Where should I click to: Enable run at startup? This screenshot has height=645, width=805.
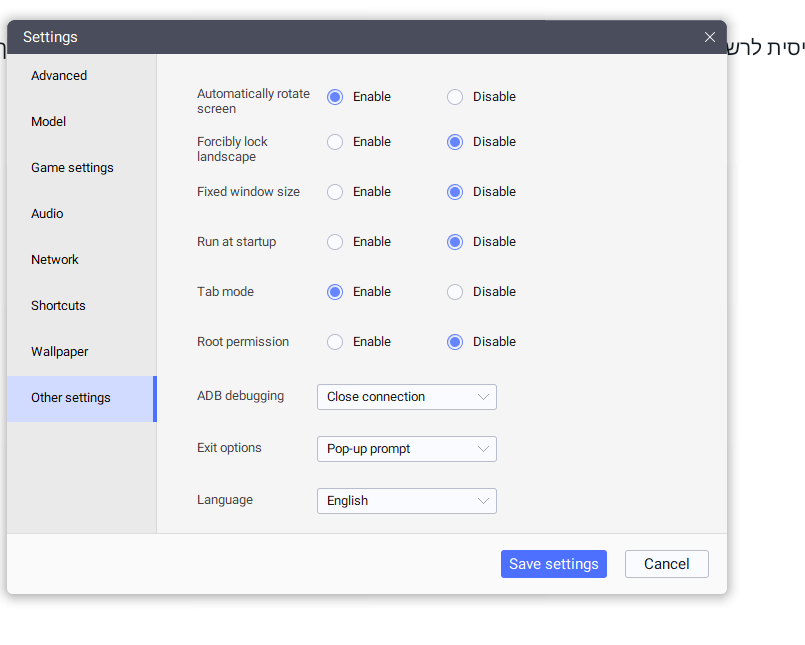point(335,242)
